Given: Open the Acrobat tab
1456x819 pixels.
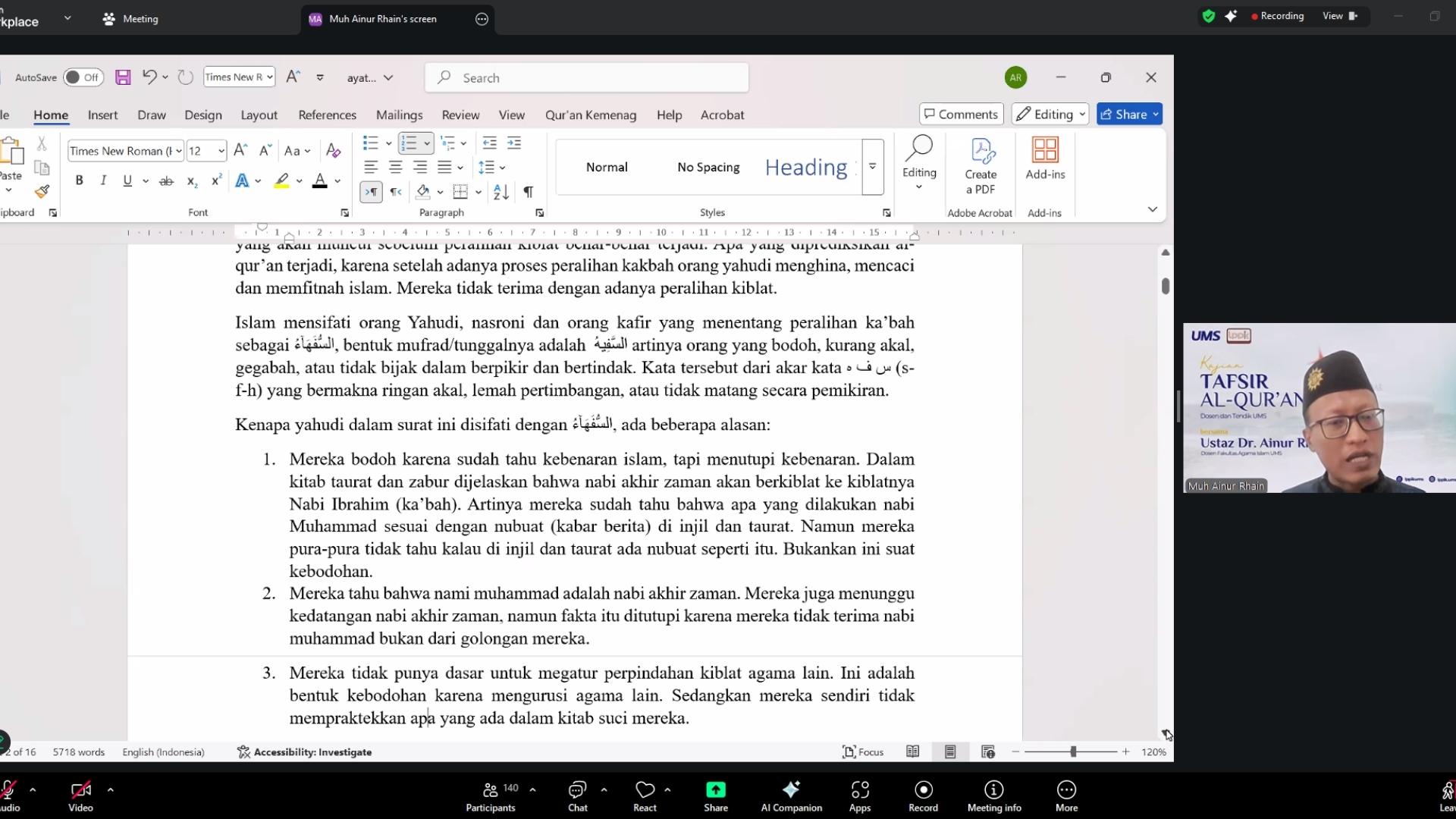Looking at the screenshot, I should [722, 115].
